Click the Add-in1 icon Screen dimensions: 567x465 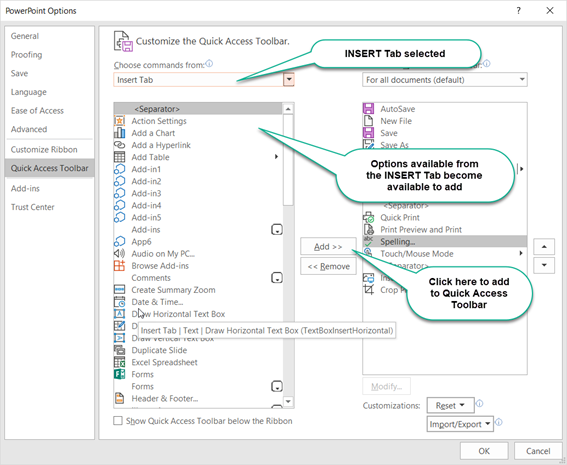[119, 169]
